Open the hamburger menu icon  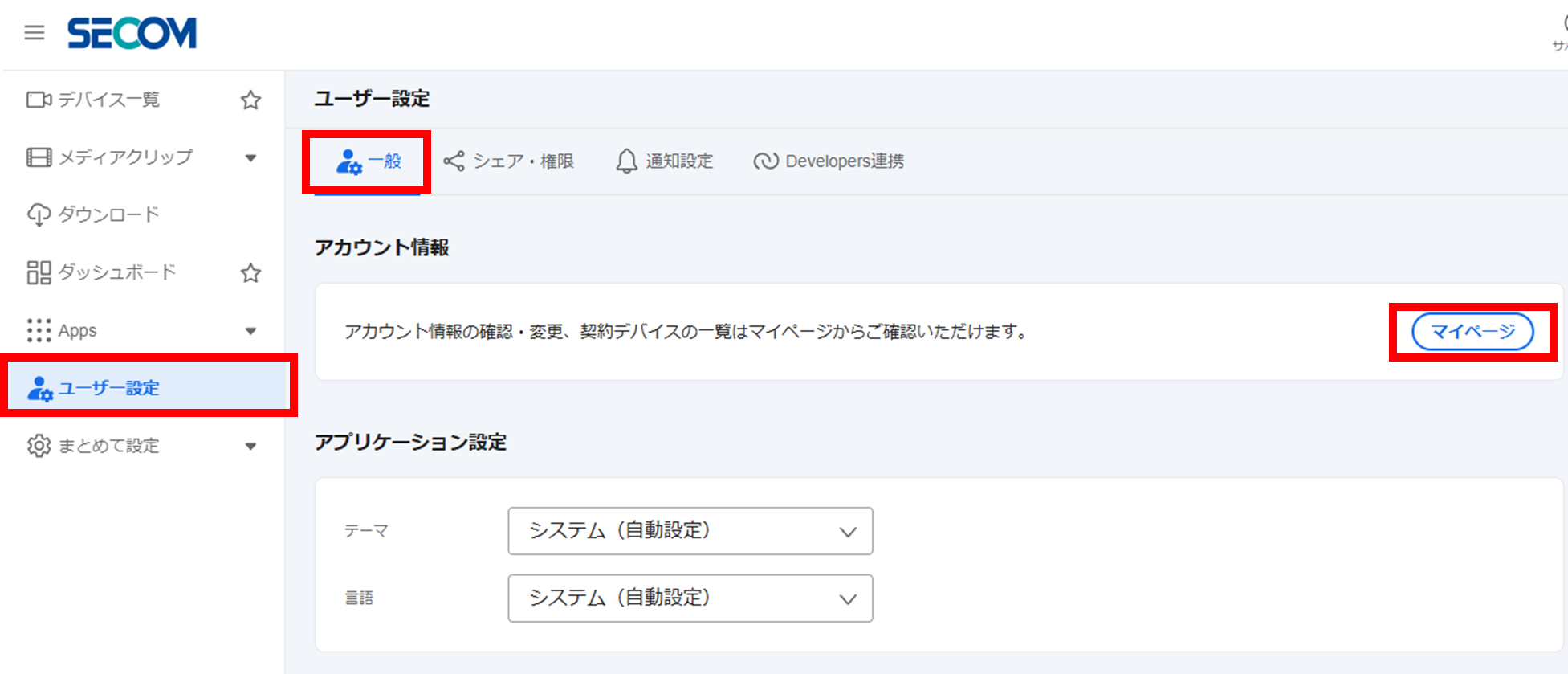[x=35, y=33]
